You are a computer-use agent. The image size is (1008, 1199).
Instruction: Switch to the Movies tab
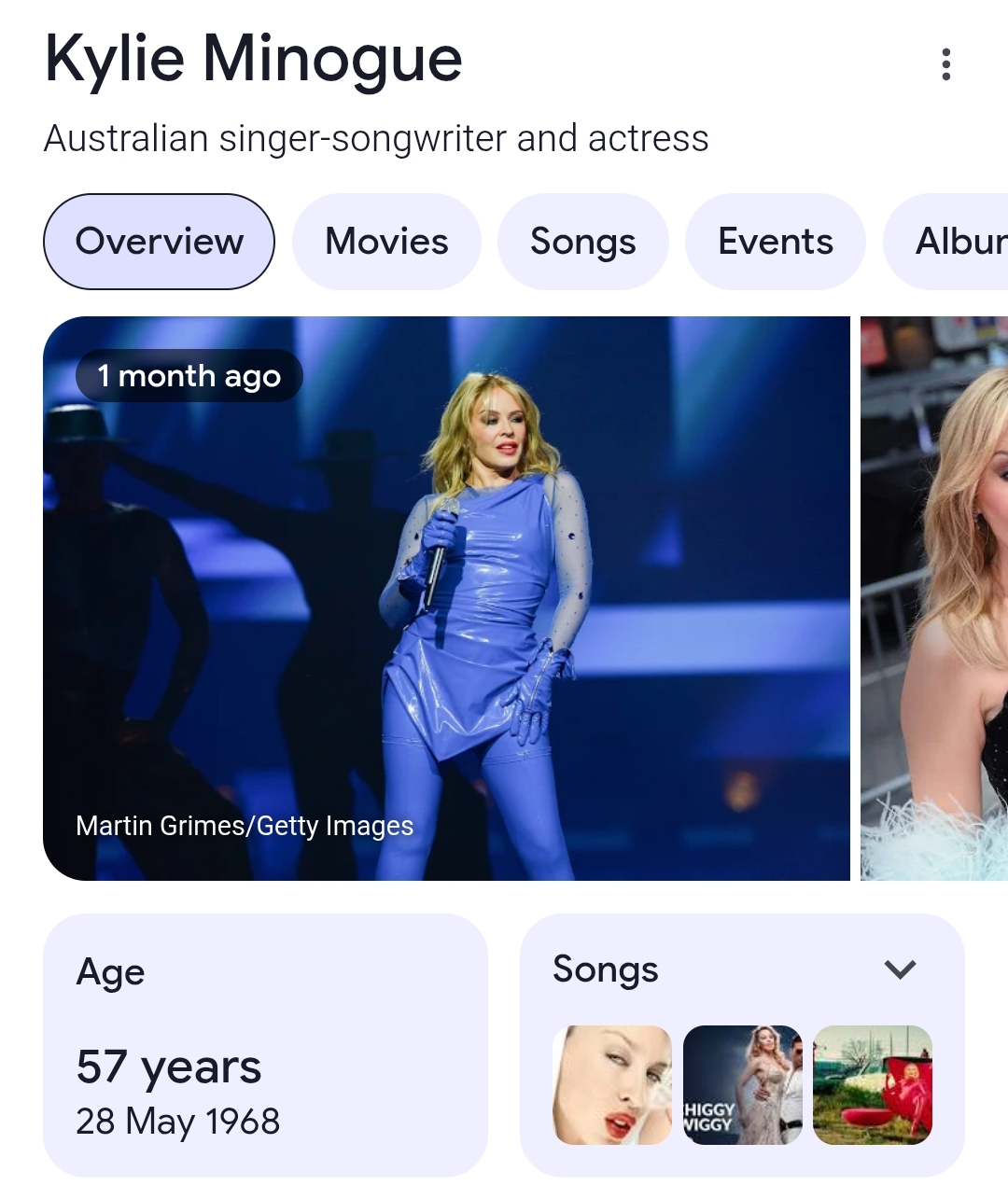point(386,242)
